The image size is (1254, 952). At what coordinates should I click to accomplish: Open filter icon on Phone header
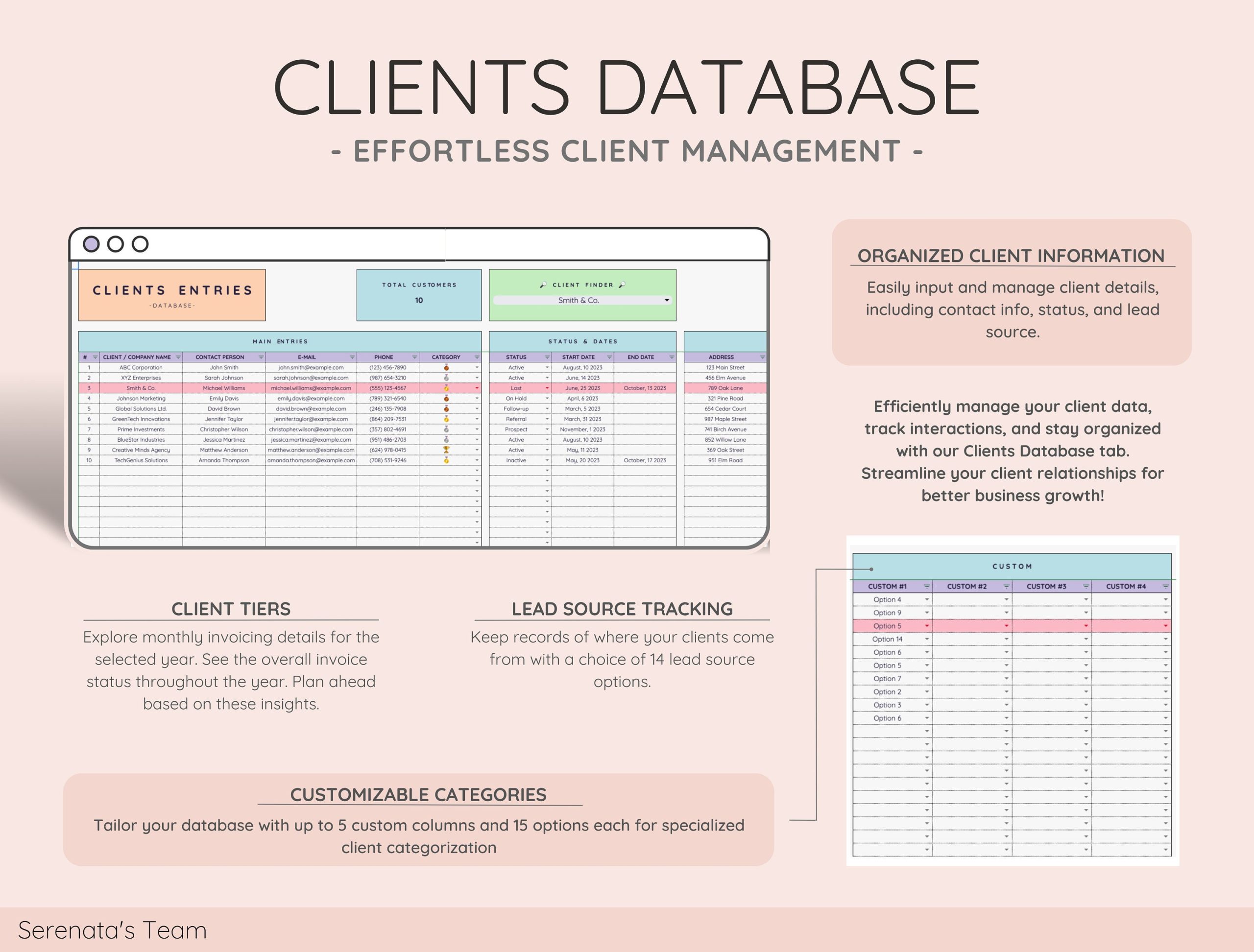pyautogui.click(x=414, y=357)
